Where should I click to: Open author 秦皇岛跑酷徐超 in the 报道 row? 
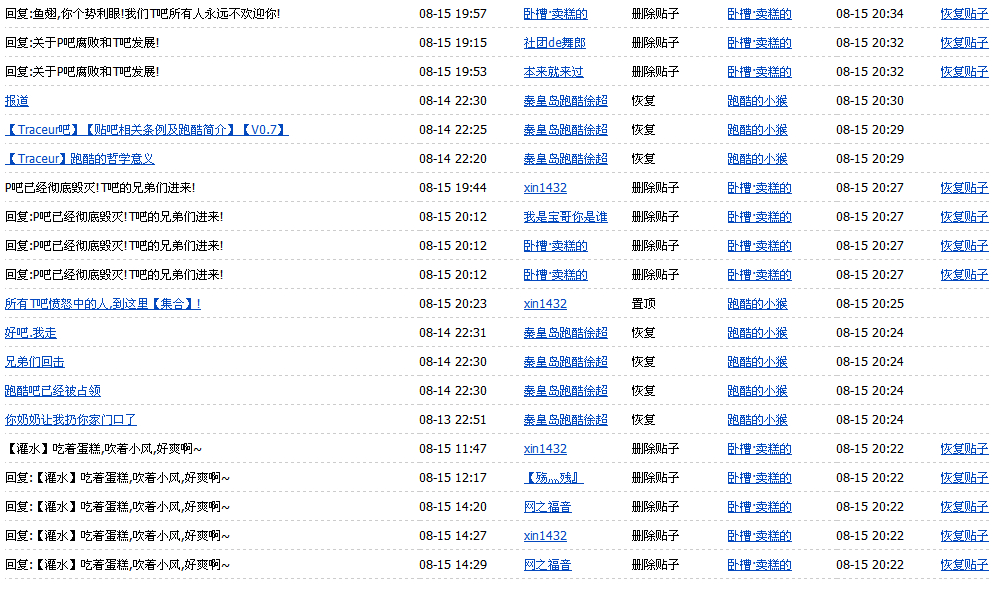coord(566,101)
